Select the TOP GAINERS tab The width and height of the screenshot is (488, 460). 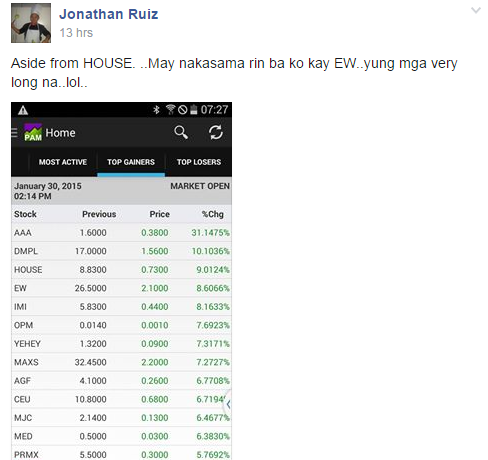click(131, 162)
